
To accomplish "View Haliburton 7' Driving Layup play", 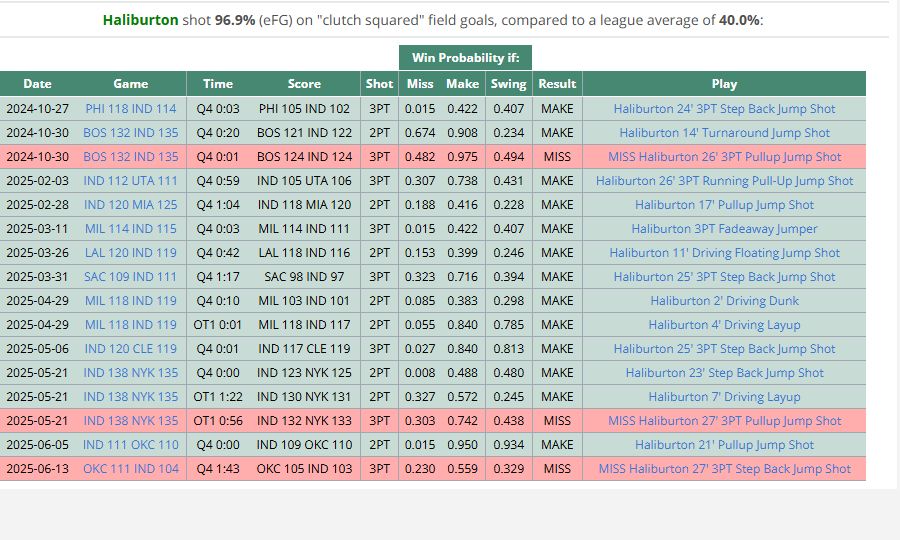I will click(724, 397).
